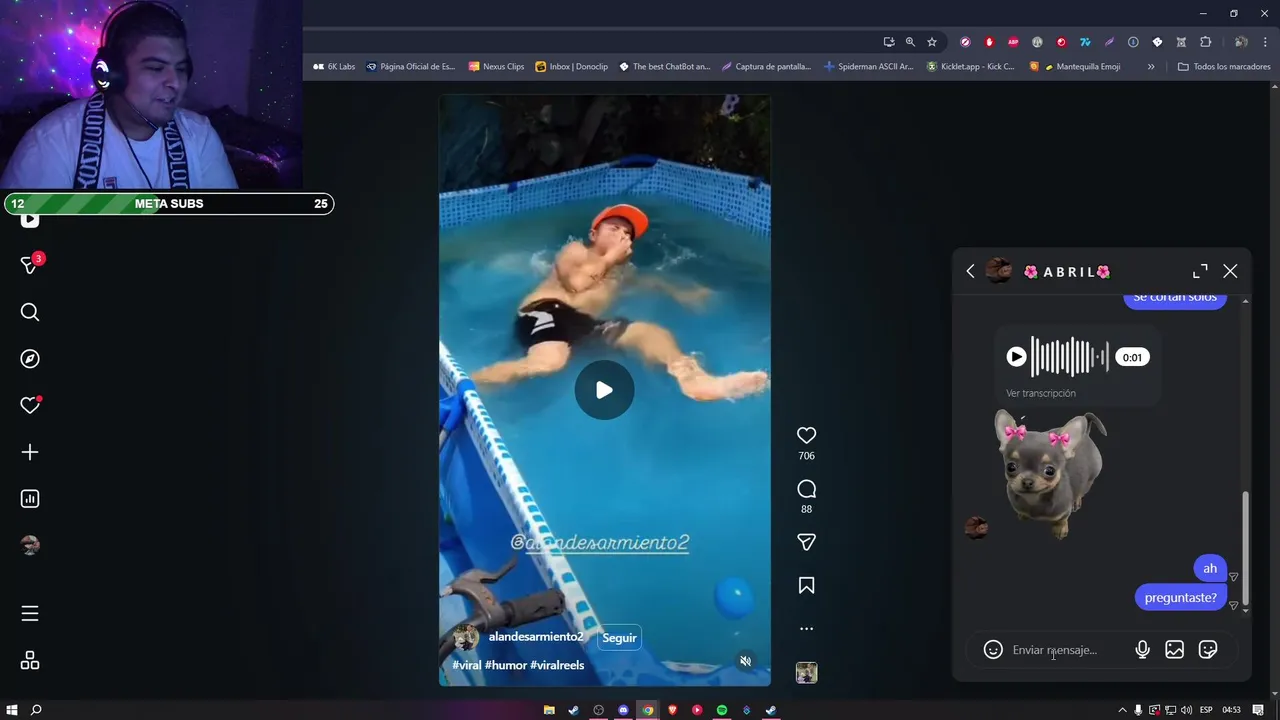Open the emoji picker in chat
This screenshot has height=720, width=1280.
[x=993, y=650]
